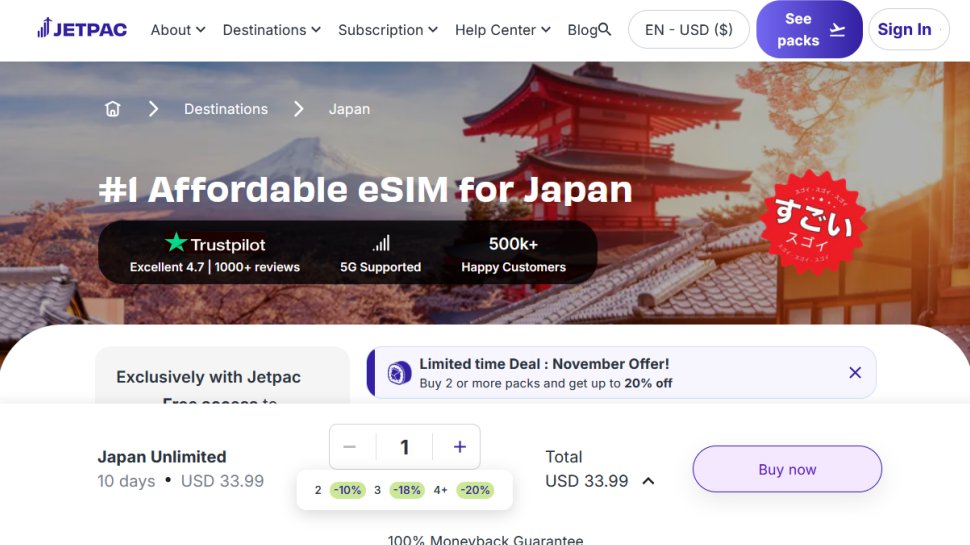Screen dimensions: 970x545
Task: Click the See packs button
Action: pos(809,29)
